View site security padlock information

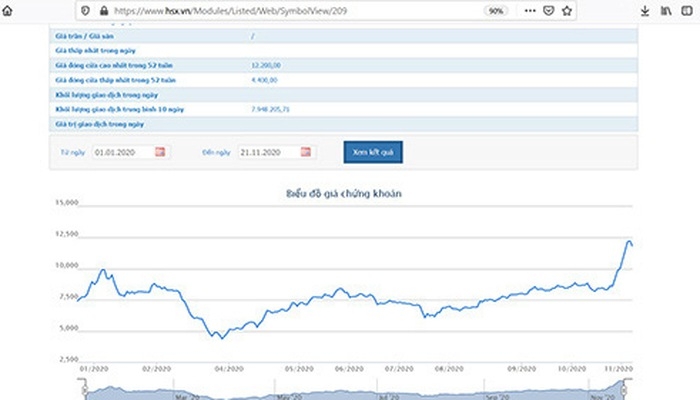point(104,11)
